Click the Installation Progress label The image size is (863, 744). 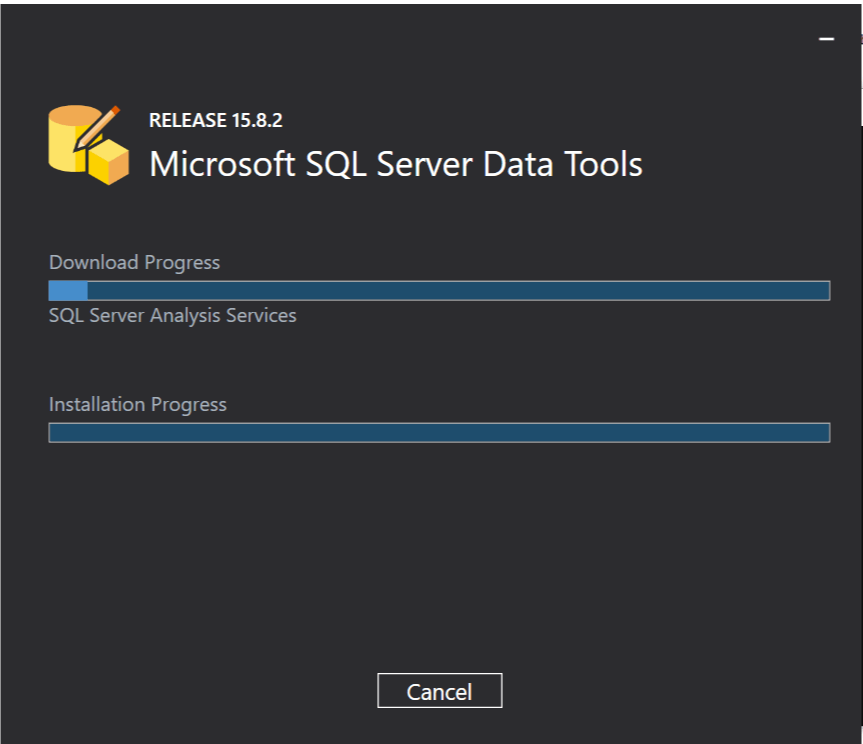pyautogui.click(x=138, y=405)
